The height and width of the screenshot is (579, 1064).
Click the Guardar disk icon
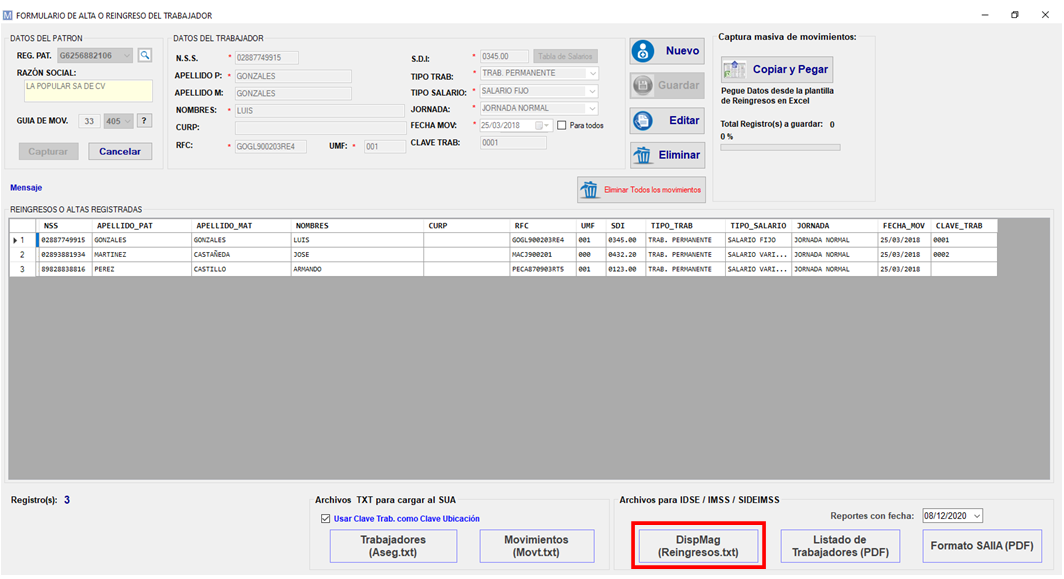pos(643,86)
